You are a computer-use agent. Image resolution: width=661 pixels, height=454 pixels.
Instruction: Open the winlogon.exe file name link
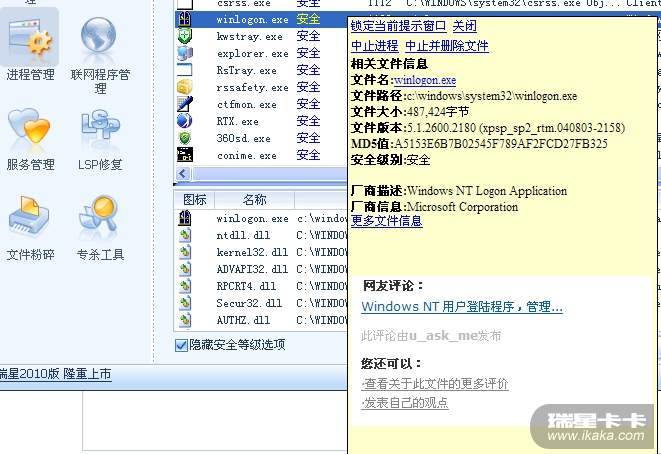click(425, 80)
